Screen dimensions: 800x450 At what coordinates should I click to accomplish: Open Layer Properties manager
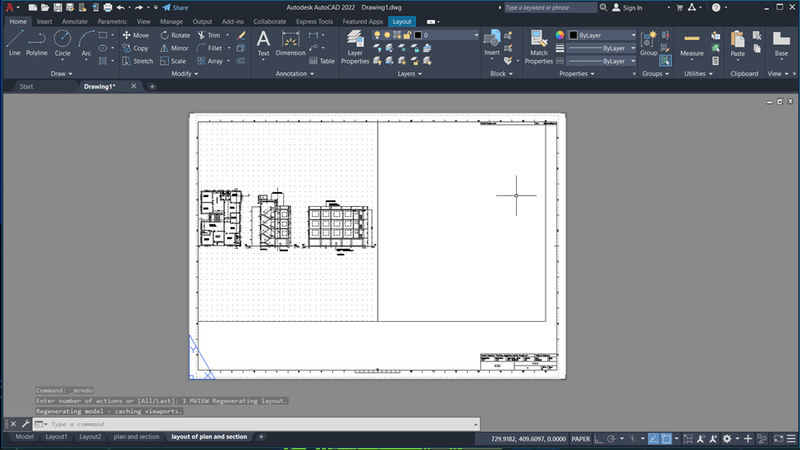click(355, 47)
